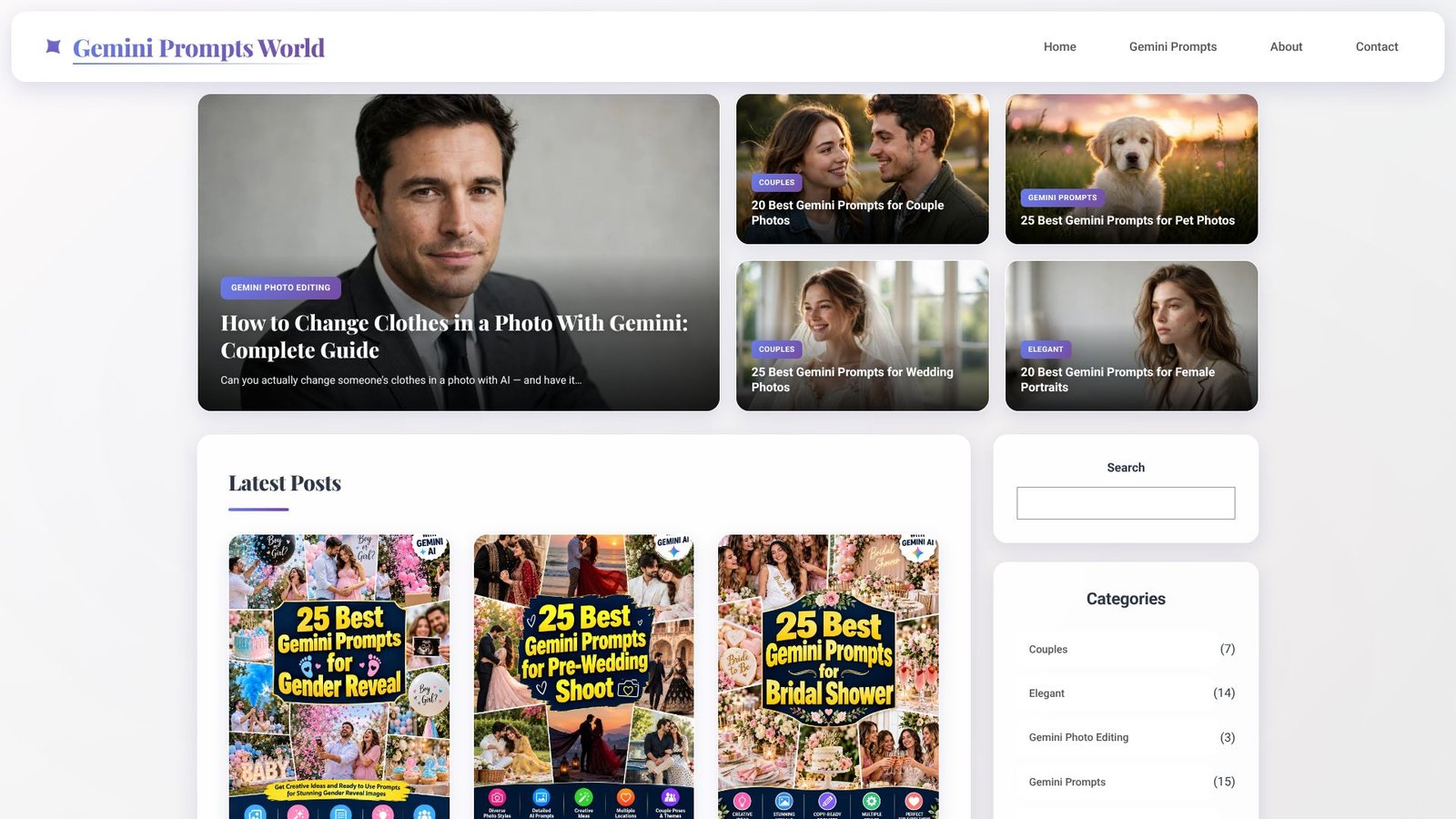Open the Couples category
The image size is (1456, 819).
click(1047, 650)
